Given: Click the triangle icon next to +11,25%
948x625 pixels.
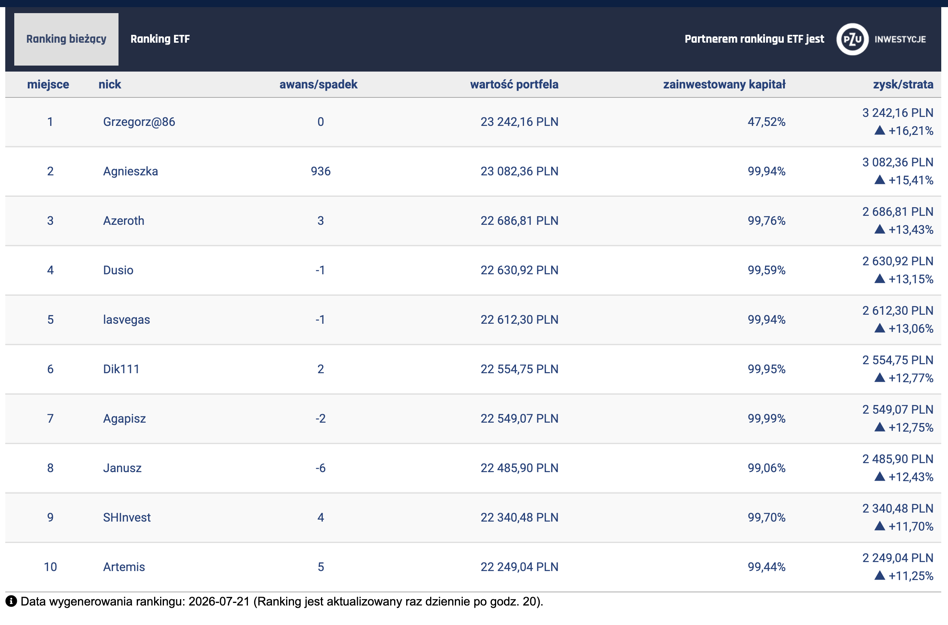Looking at the screenshot, I should pos(880,575).
